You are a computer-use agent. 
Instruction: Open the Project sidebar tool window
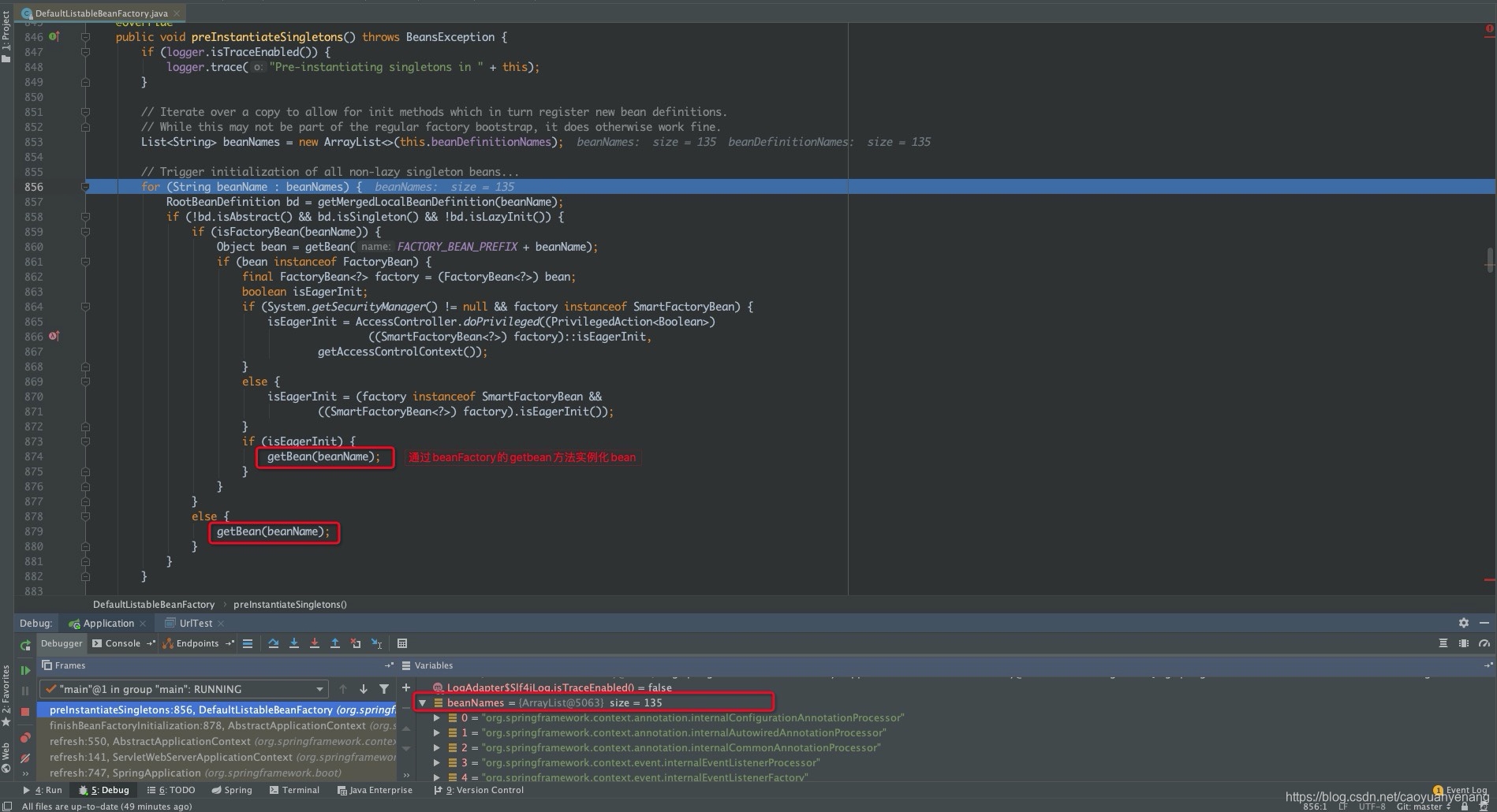click(x=6, y=35)
